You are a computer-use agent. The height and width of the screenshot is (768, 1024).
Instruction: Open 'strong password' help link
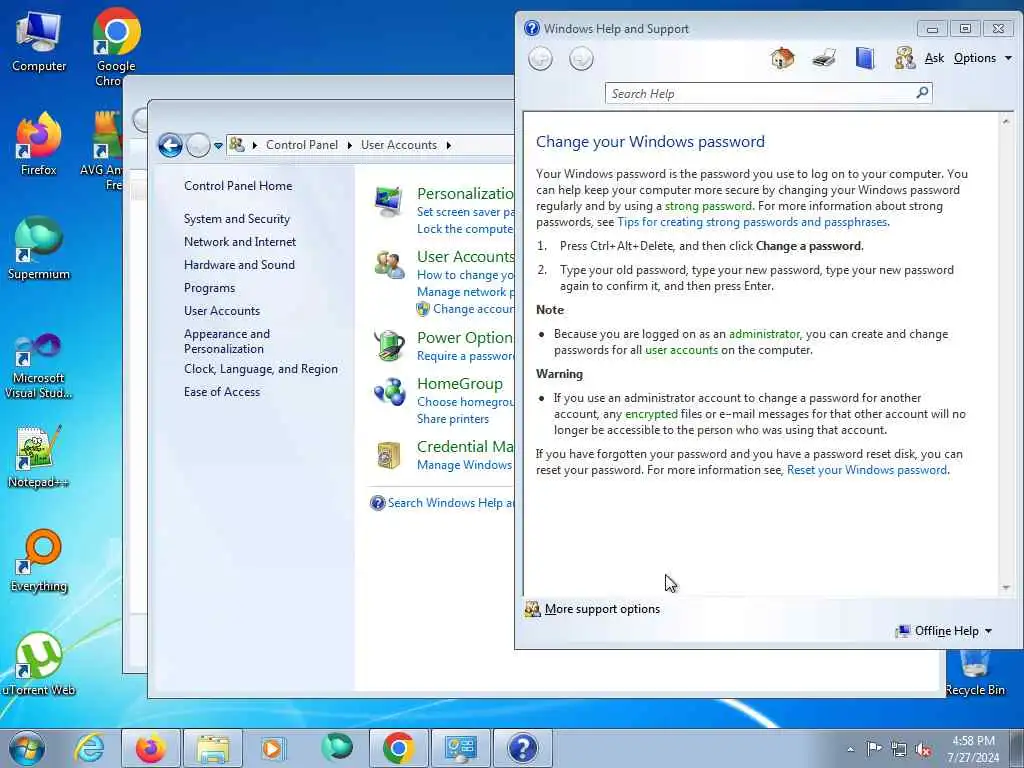pyautogui.click(x=708, y=206)
